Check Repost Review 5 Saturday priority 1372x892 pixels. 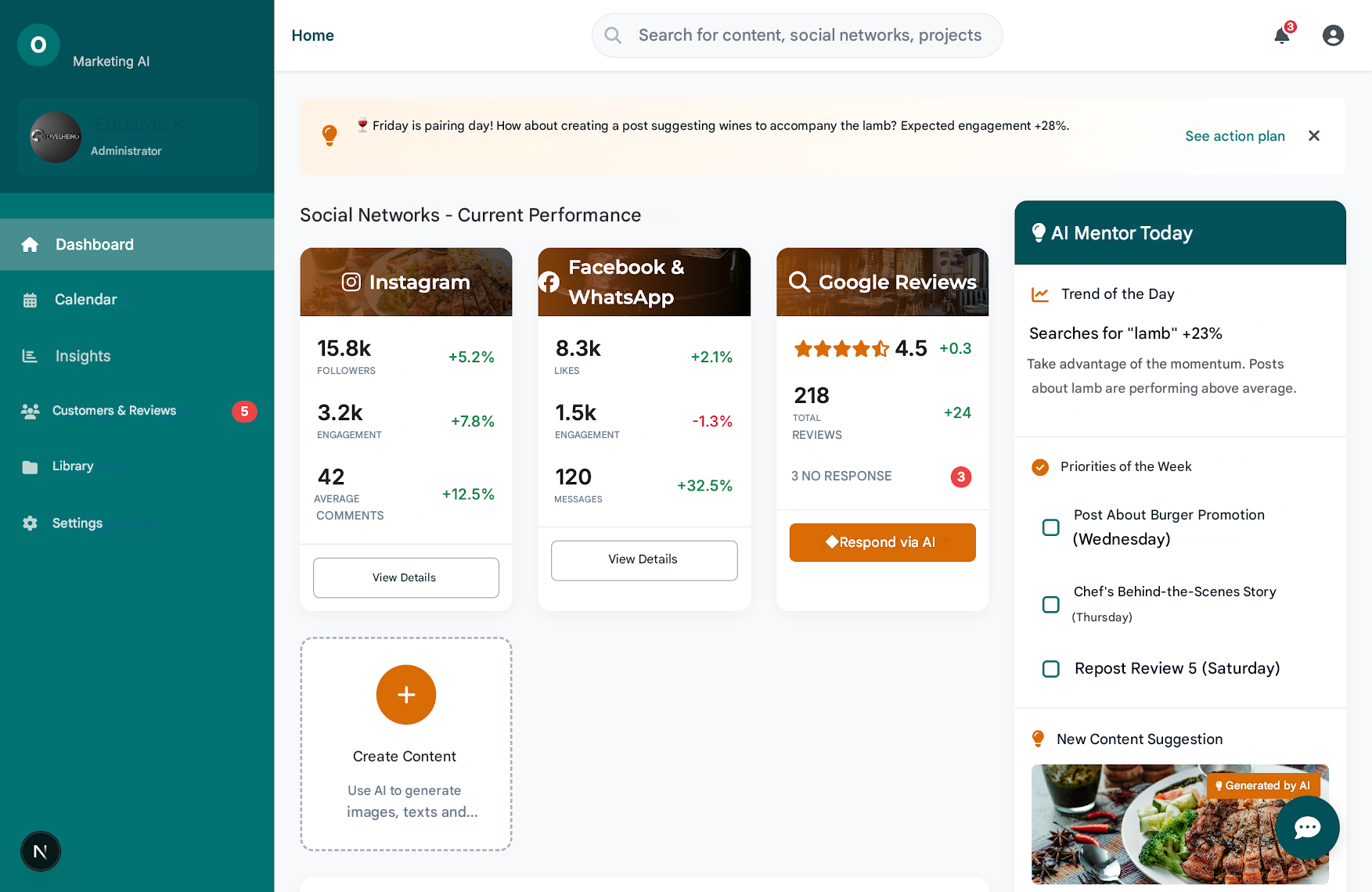click(x=1051, y=669)
